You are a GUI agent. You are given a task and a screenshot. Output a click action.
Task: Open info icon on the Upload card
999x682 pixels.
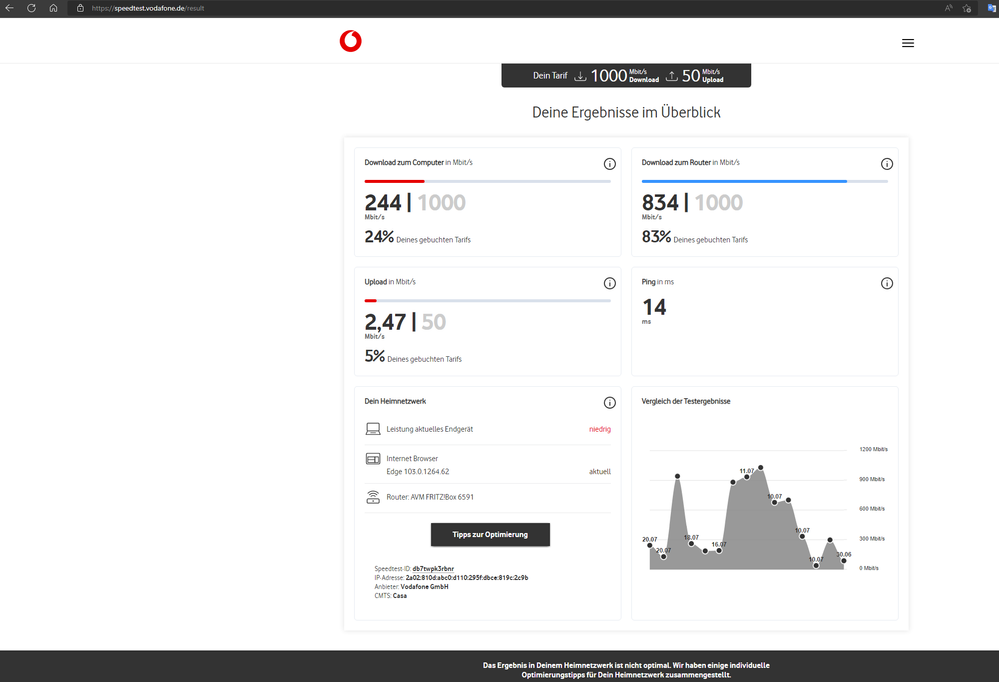609,283
